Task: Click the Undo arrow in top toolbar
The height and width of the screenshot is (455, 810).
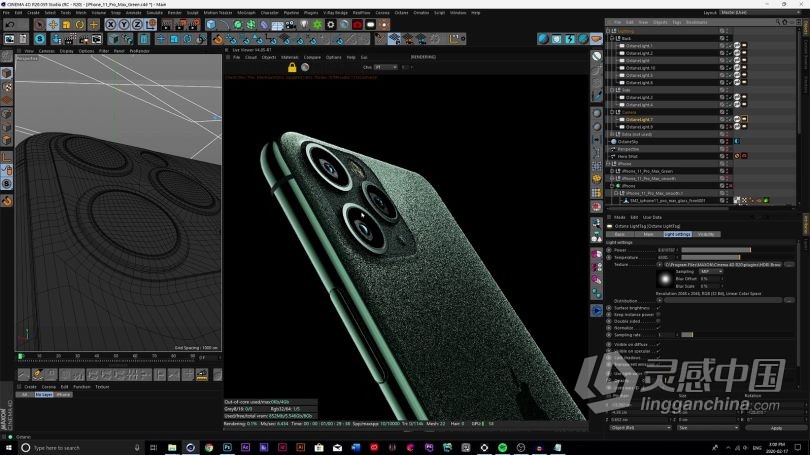Action: pos(10,24)
